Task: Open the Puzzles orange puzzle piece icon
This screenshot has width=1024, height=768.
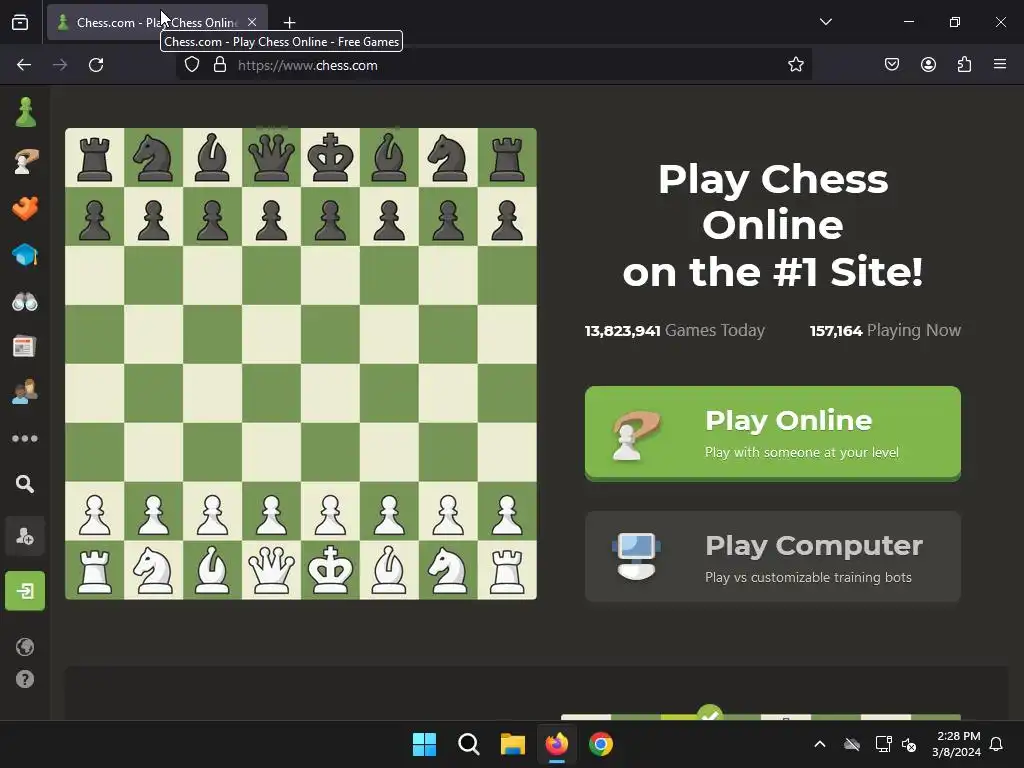Action: (x=25, y=208)
